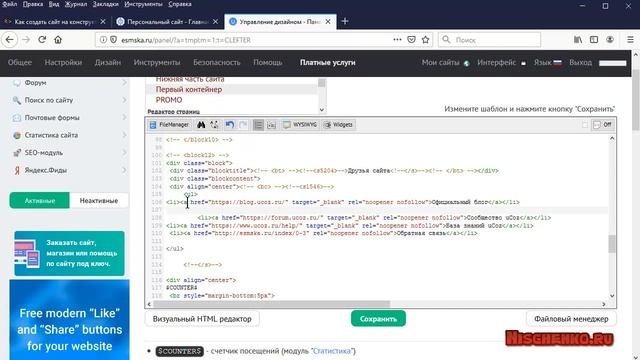This screenshot has width=640, height=360.
Task: Open Визуальный HTML редактор
Action: tap(202, 319)
